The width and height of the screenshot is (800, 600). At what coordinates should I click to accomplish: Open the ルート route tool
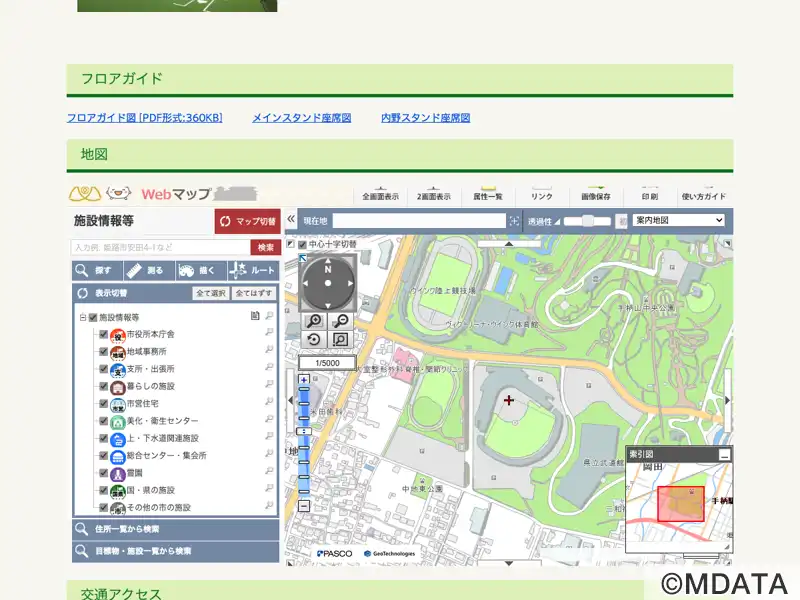pyautogui.click(x=253, y=270)
